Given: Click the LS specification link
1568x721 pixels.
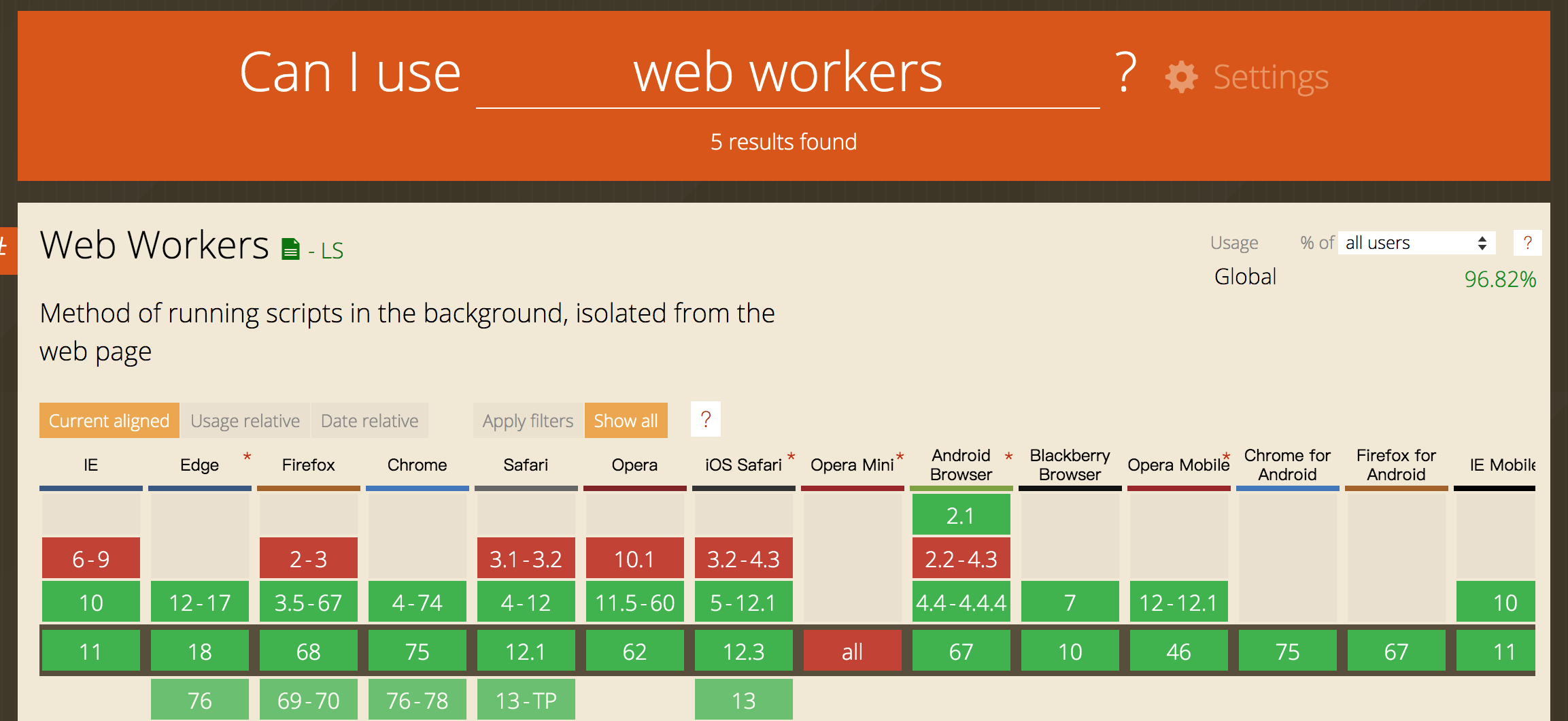Looking at the screenshot, I should click(x=332, y=251).
